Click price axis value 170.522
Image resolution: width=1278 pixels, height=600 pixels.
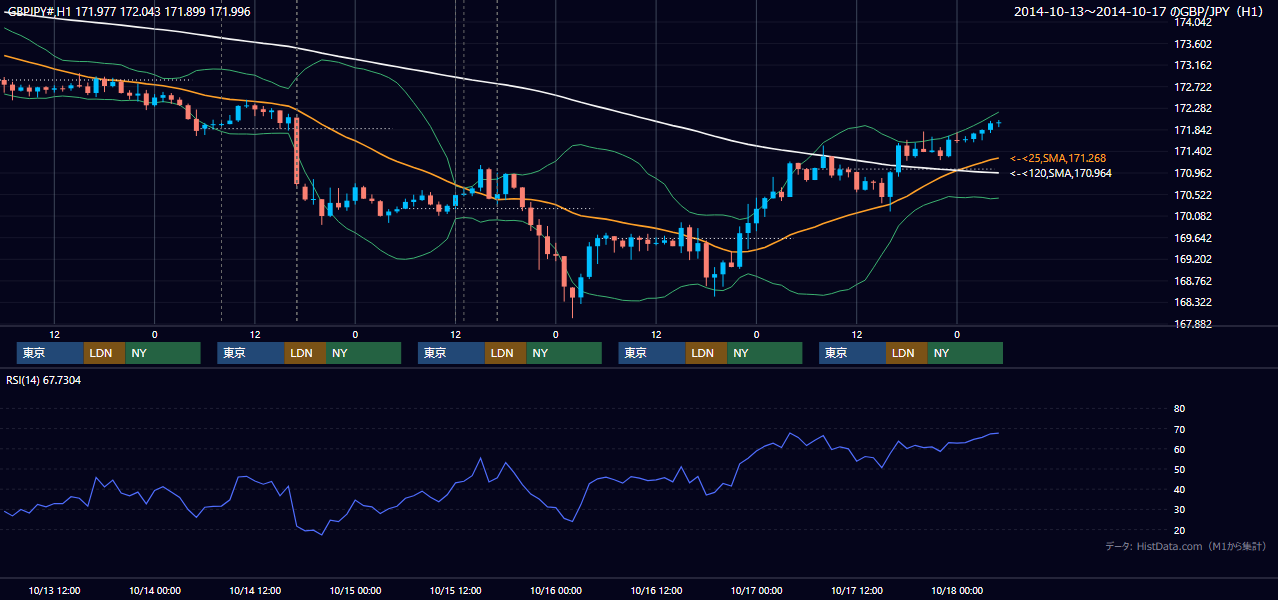(x=1193, y=195)
